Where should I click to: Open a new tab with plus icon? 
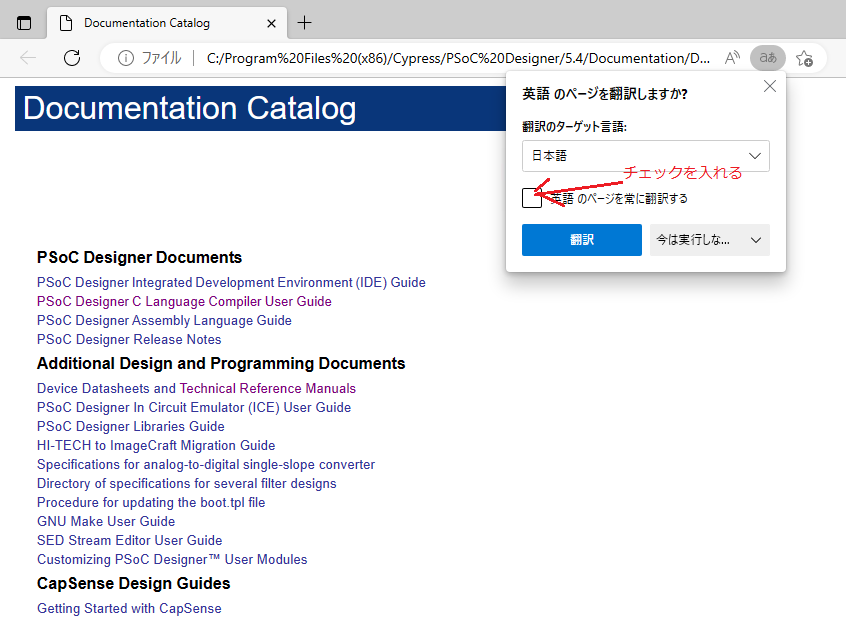tap(304, 23)
